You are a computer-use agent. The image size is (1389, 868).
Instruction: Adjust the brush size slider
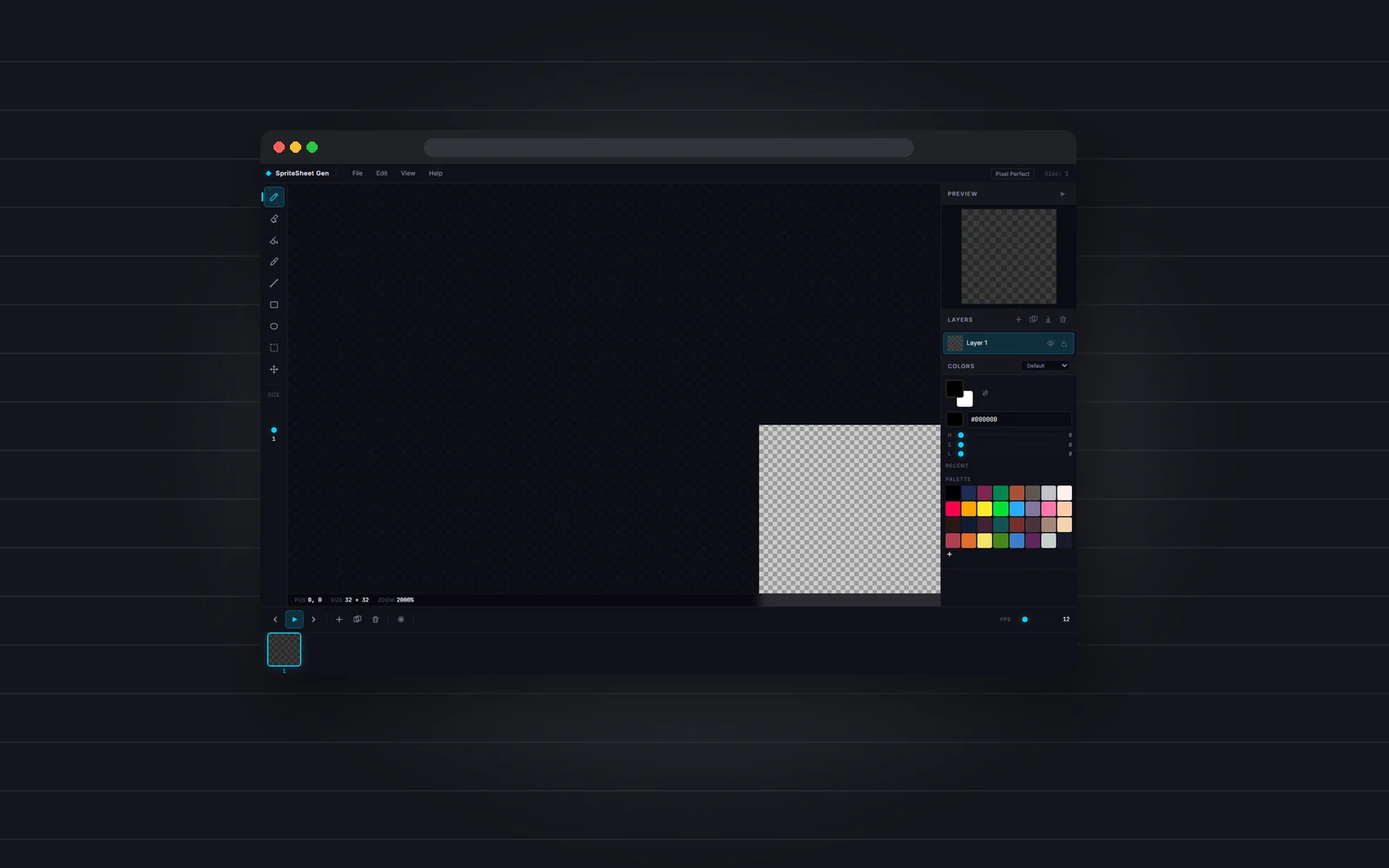click(273, 430)
